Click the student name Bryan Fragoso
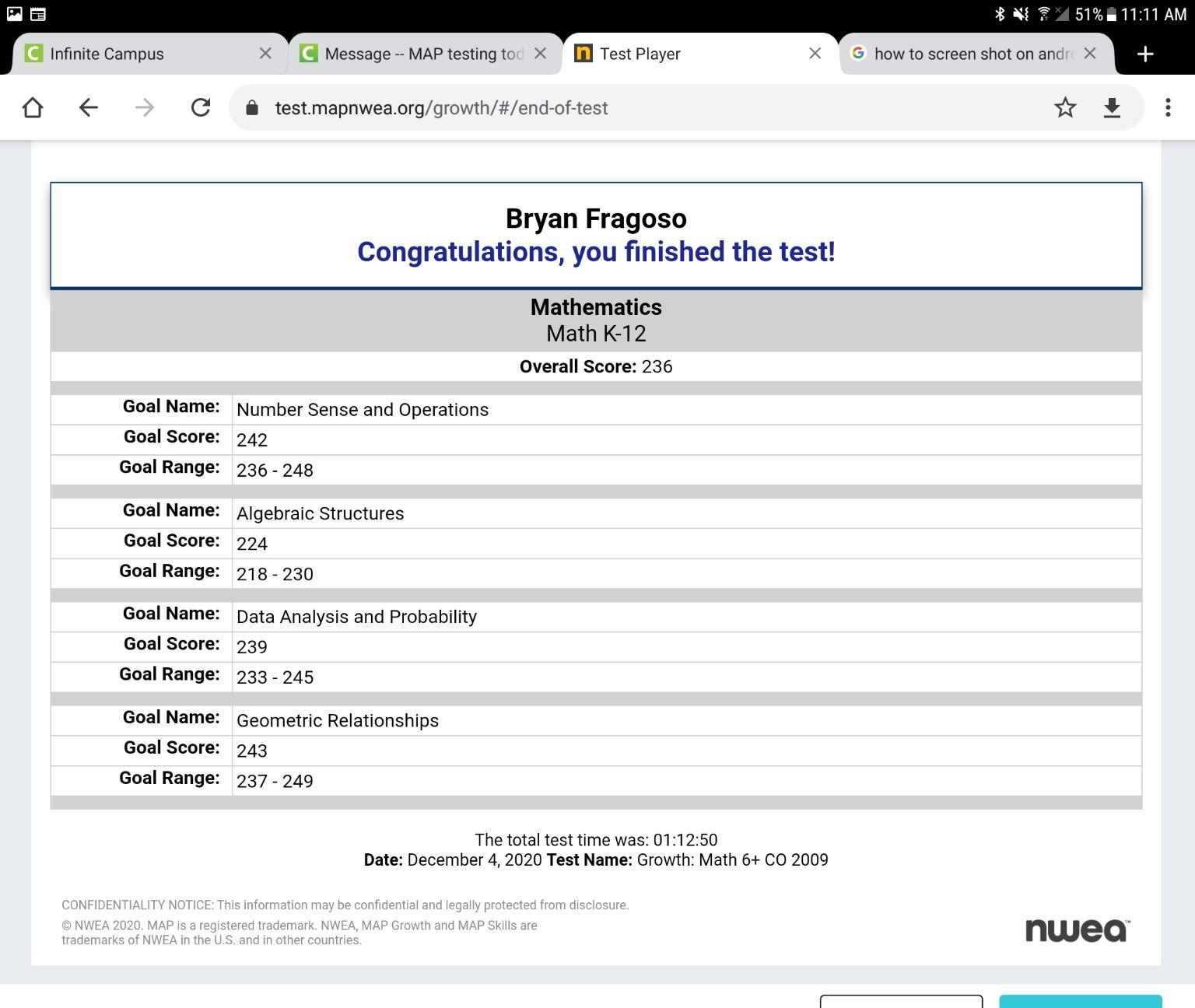The height and width of the screenshot is (1008, 1195). coord(596,219)
